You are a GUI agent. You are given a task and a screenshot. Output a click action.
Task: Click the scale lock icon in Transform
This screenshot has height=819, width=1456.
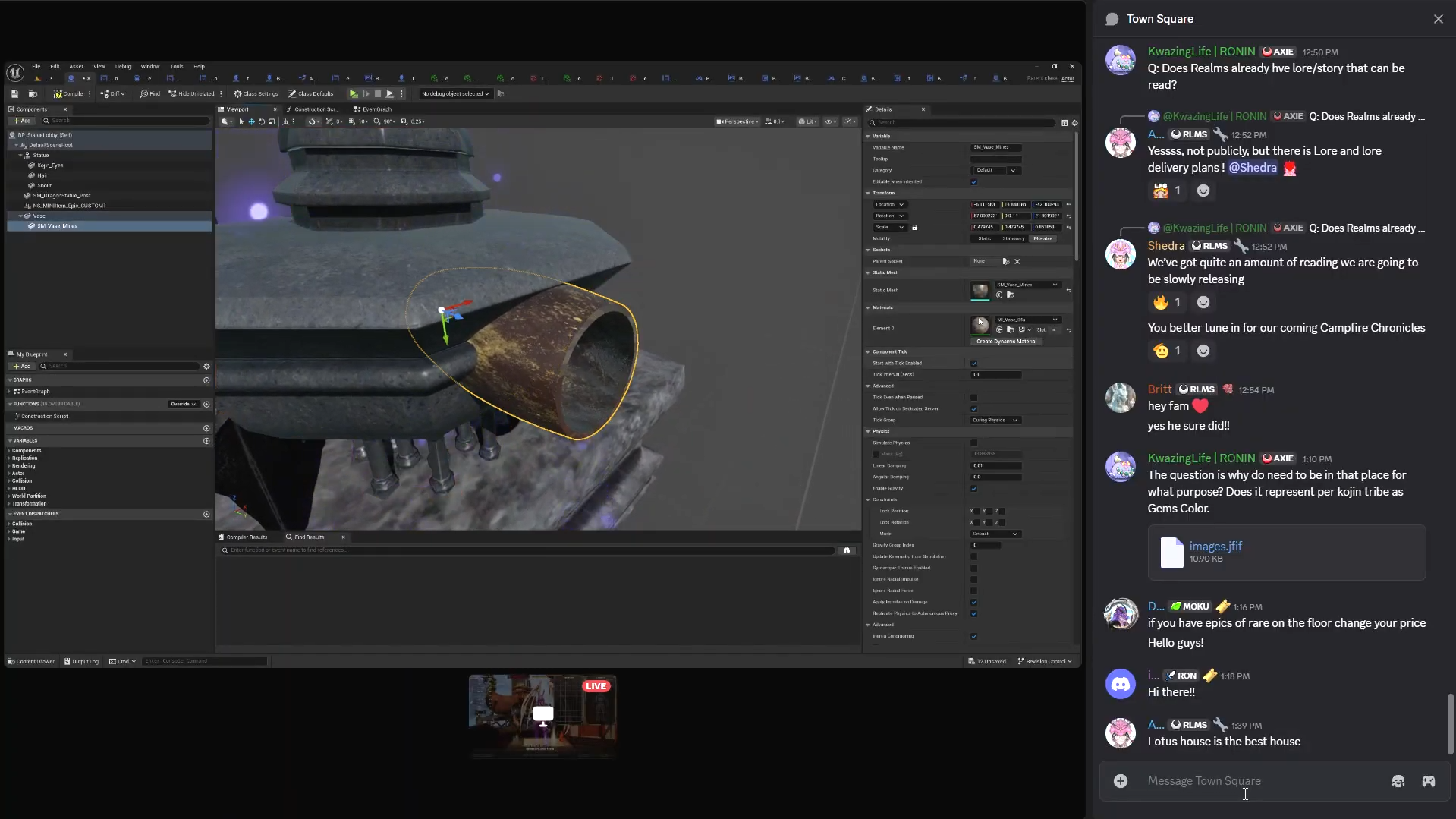(914, 228)
